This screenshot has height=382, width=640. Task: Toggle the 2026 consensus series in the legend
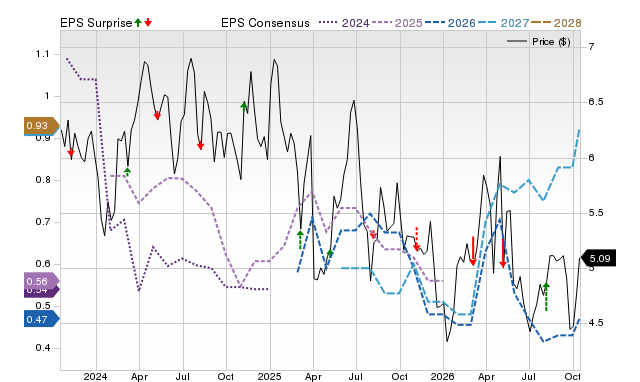pos(450,23)
